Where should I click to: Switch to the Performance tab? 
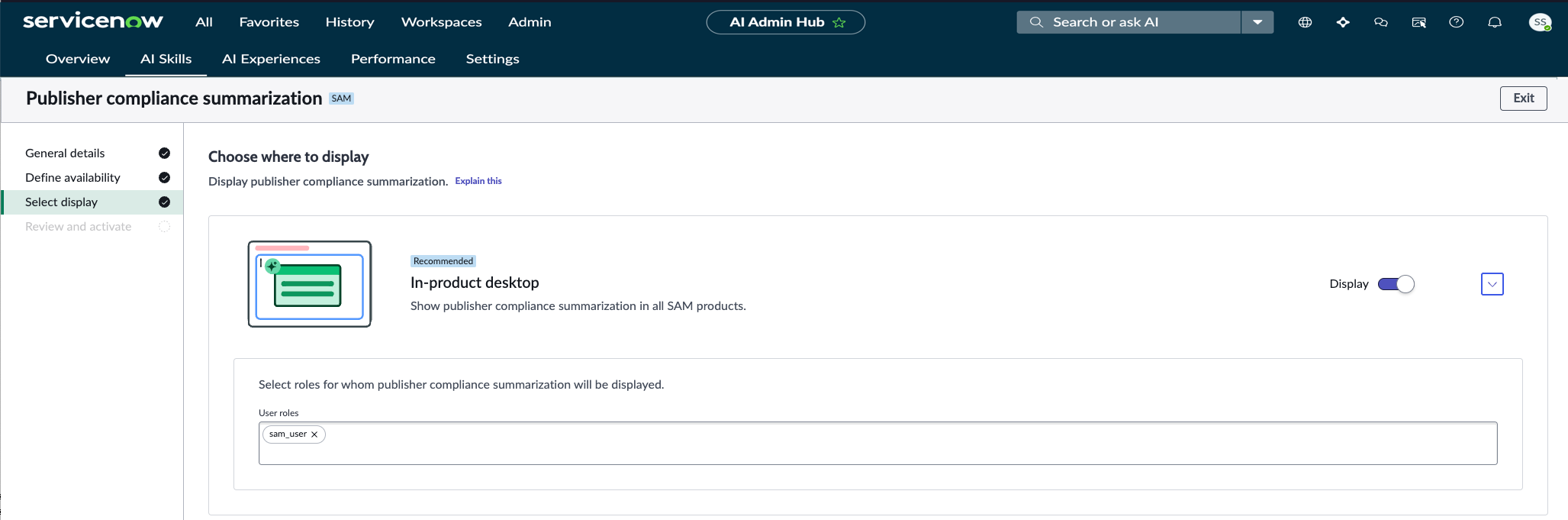point(393,59)
